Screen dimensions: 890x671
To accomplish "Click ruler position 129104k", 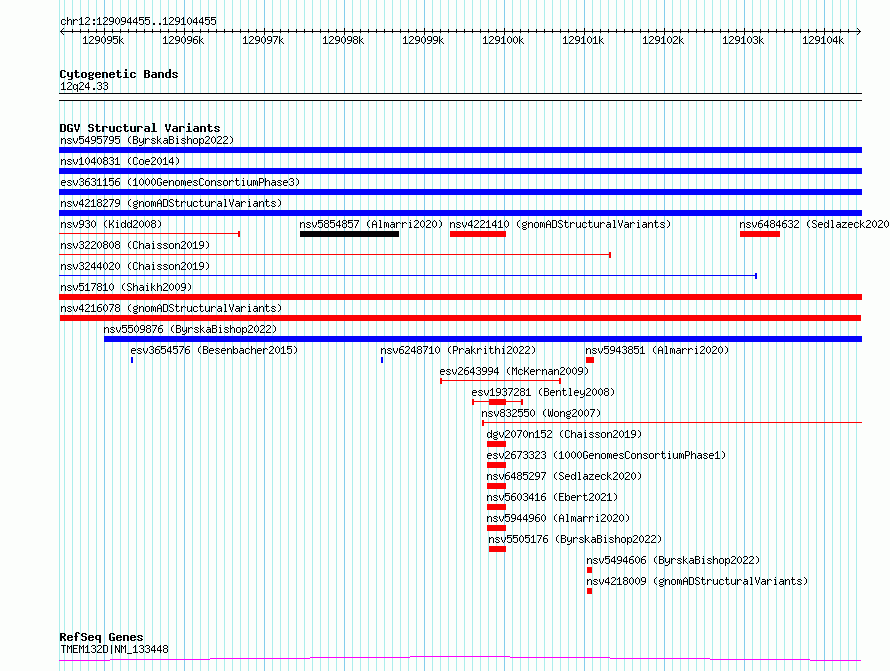I will pos(823,40).
